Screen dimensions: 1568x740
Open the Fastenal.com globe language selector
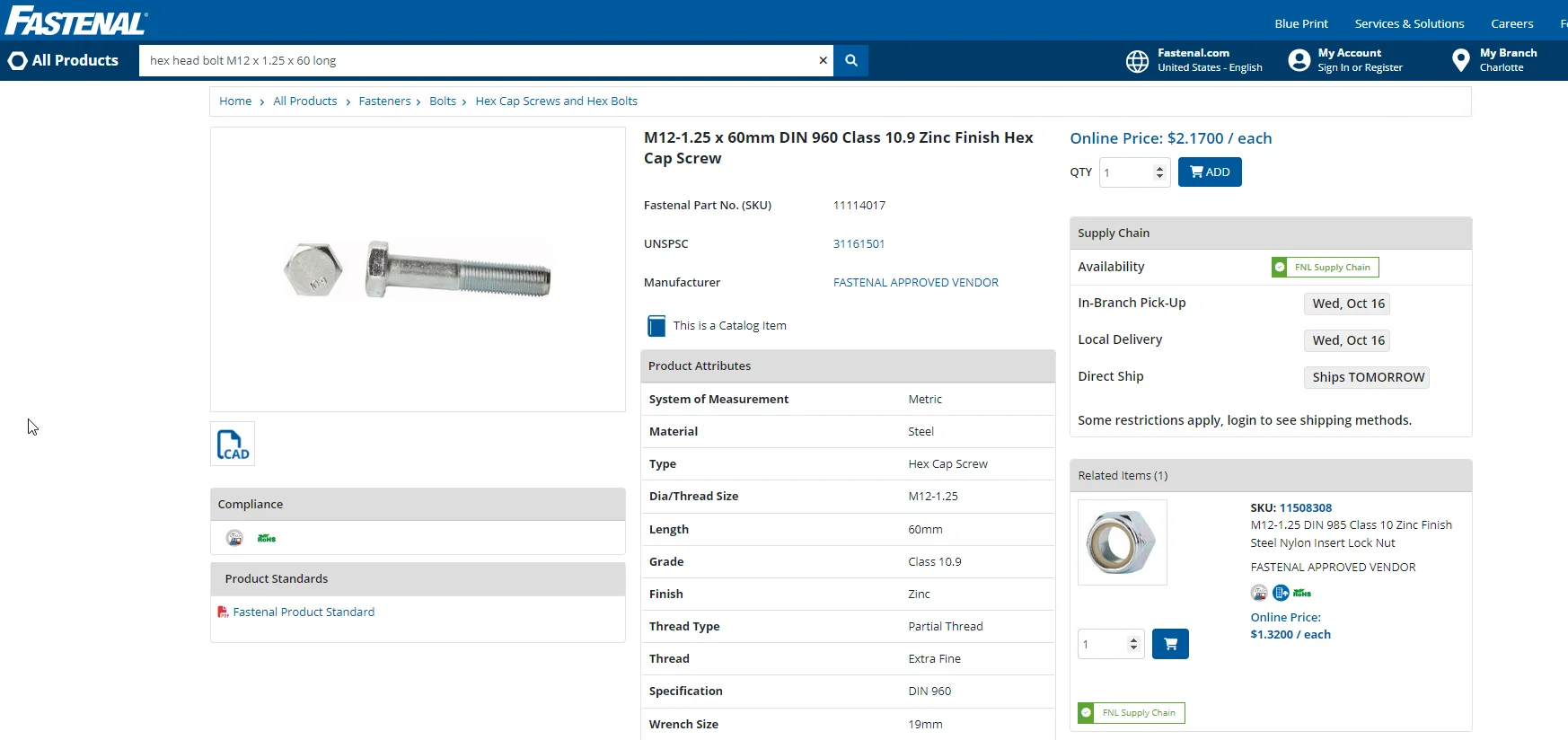[x=1137, y=61]
